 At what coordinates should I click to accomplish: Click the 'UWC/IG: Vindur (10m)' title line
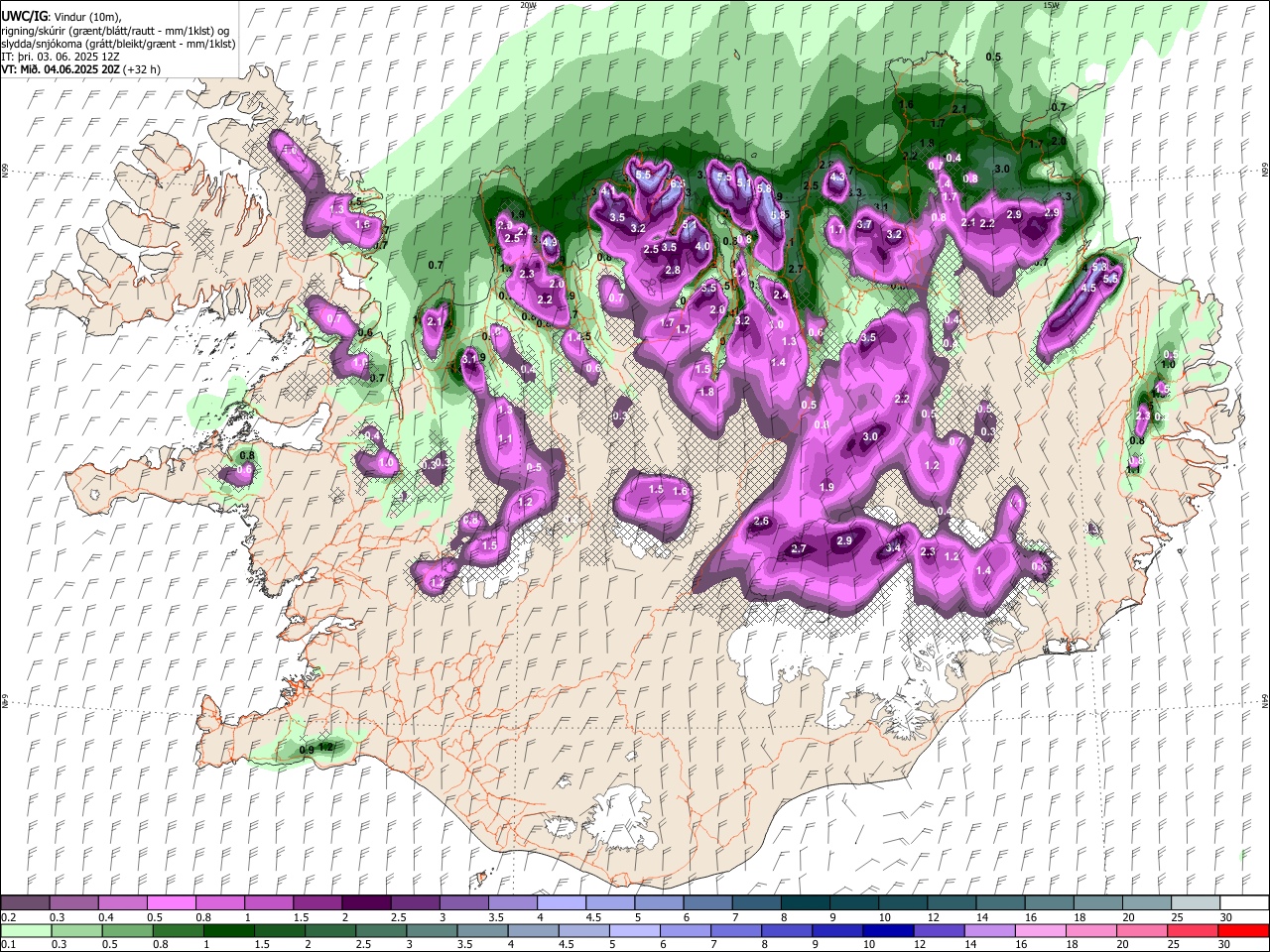pyautogui.click(x=62, y=17)
